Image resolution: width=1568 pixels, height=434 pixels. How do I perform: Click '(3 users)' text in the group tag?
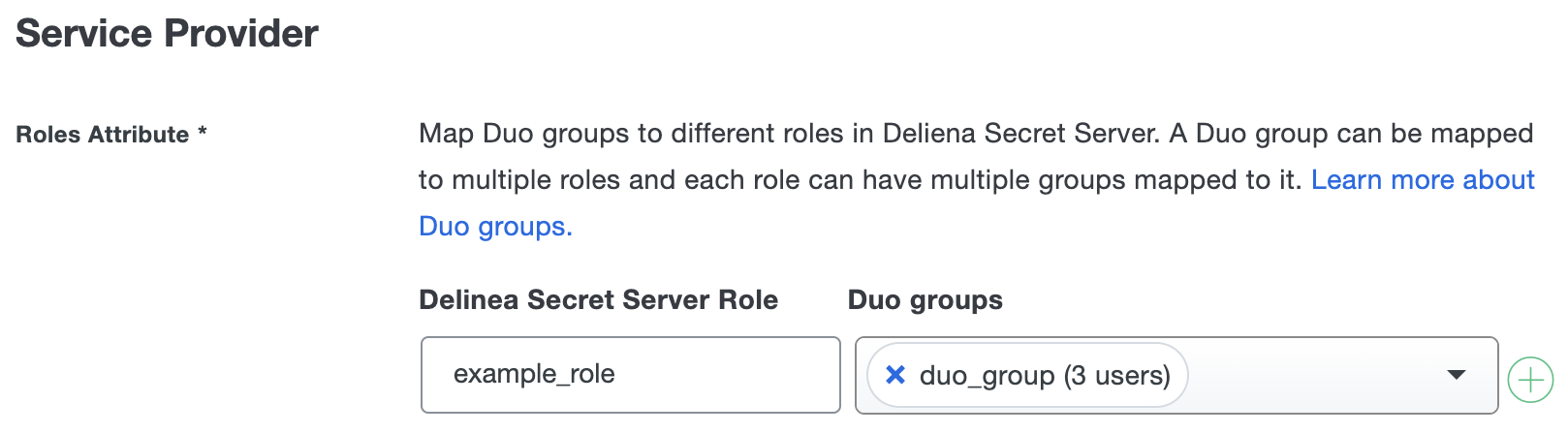click(x=1116, y=376)
